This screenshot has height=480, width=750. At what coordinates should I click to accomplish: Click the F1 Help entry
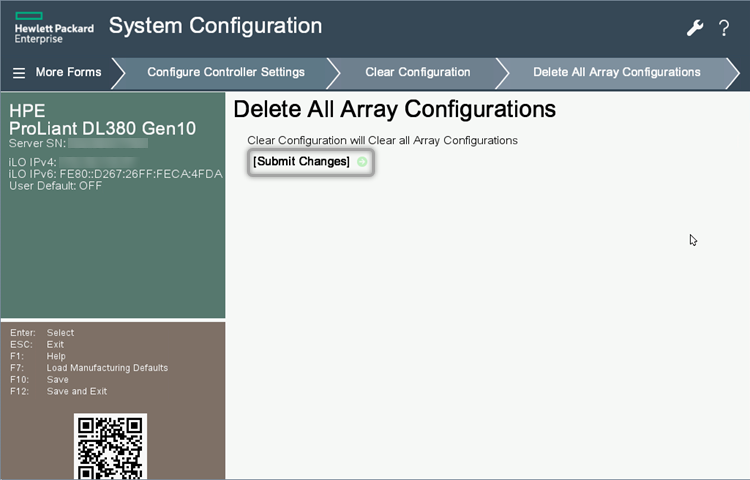click(38, 356)
